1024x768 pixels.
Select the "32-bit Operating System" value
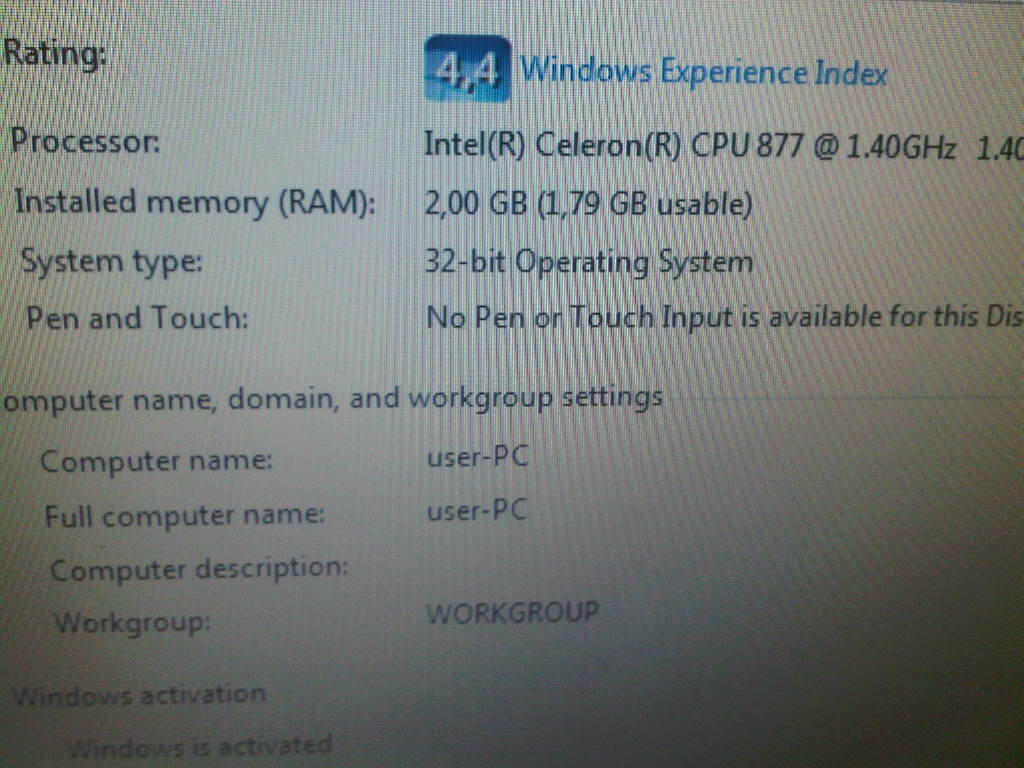coord(588,263)
